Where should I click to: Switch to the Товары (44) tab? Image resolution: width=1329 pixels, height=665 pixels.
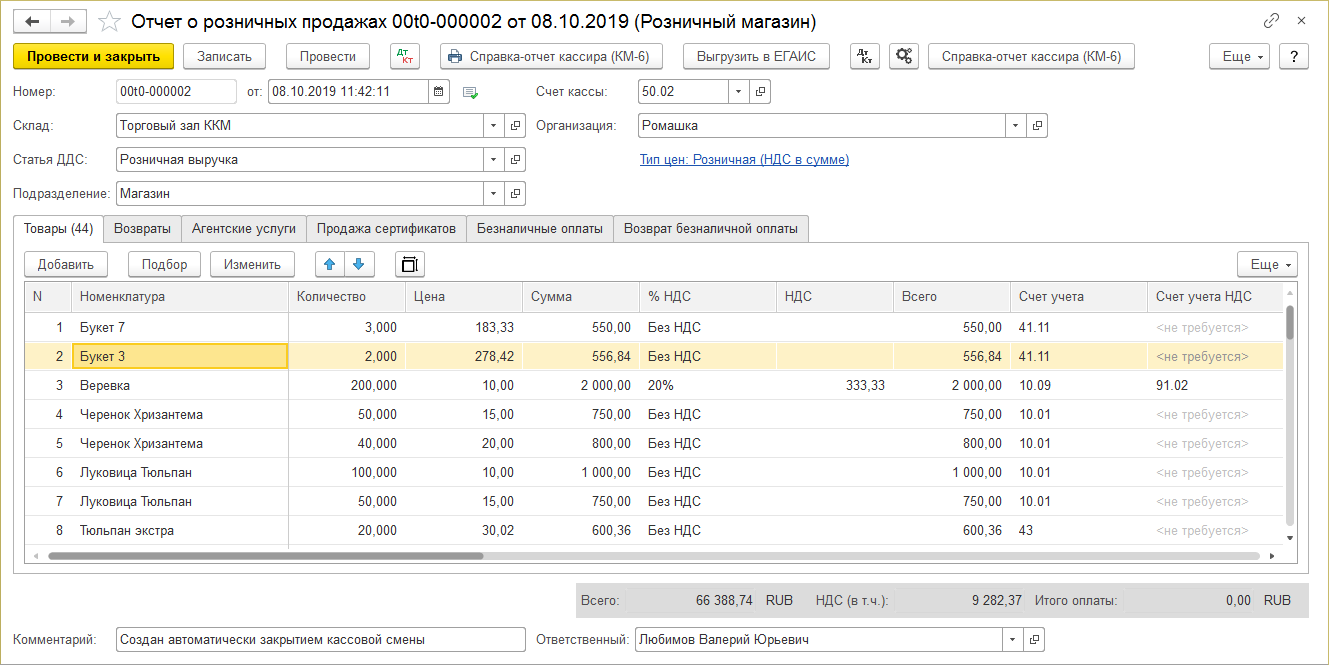tap(58, 229)
